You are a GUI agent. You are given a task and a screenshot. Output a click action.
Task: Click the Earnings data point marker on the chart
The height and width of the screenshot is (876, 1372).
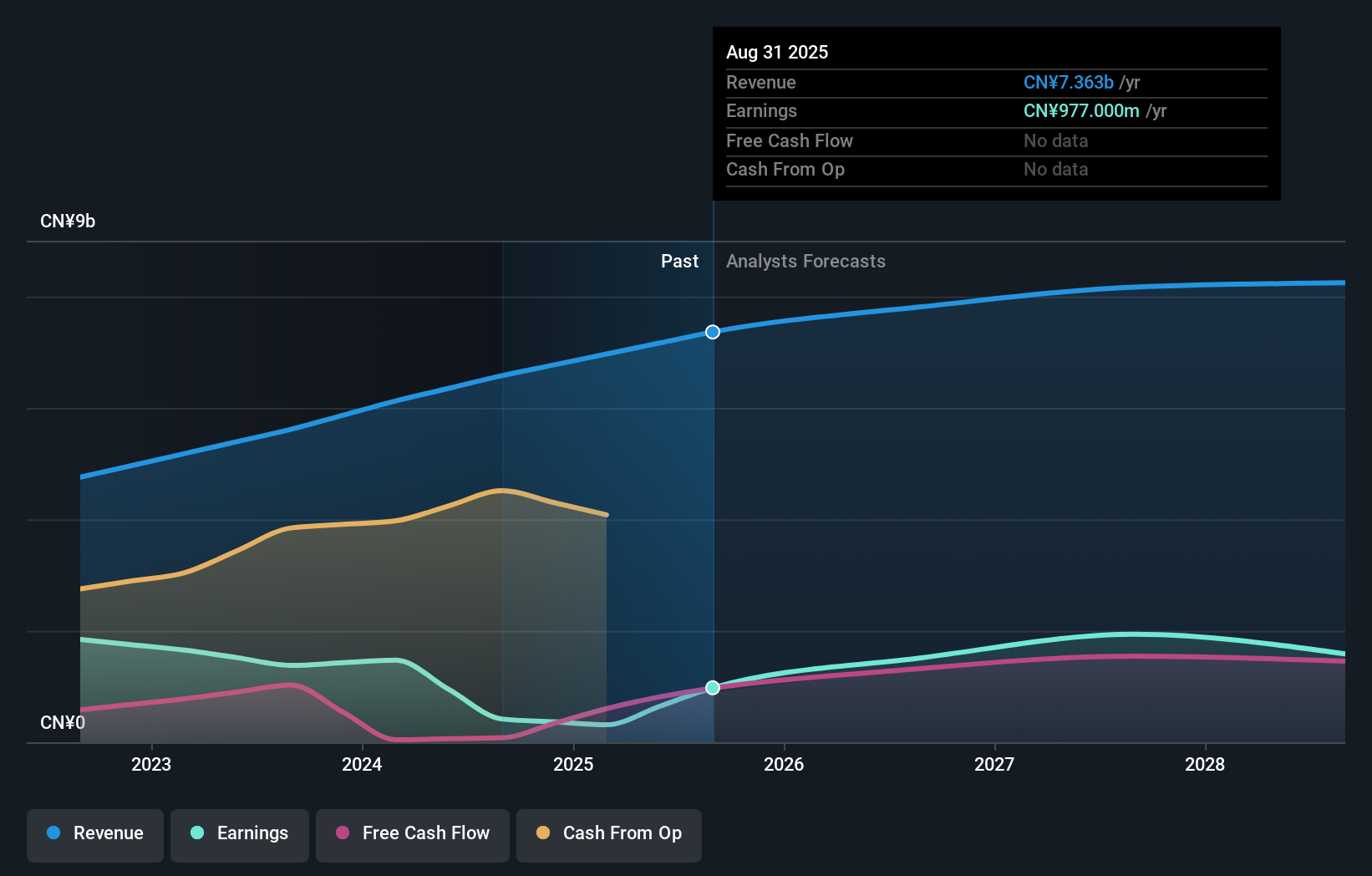712,688
